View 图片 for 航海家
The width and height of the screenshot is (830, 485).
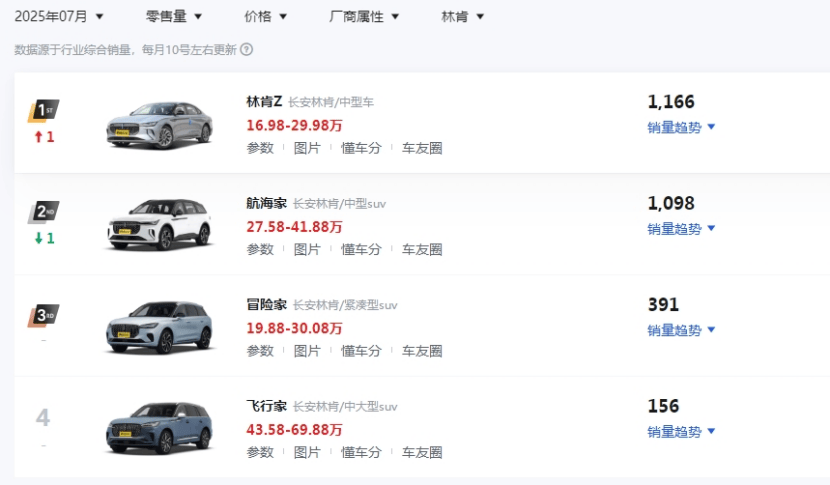pyautogui.click(x=307, y=249)
